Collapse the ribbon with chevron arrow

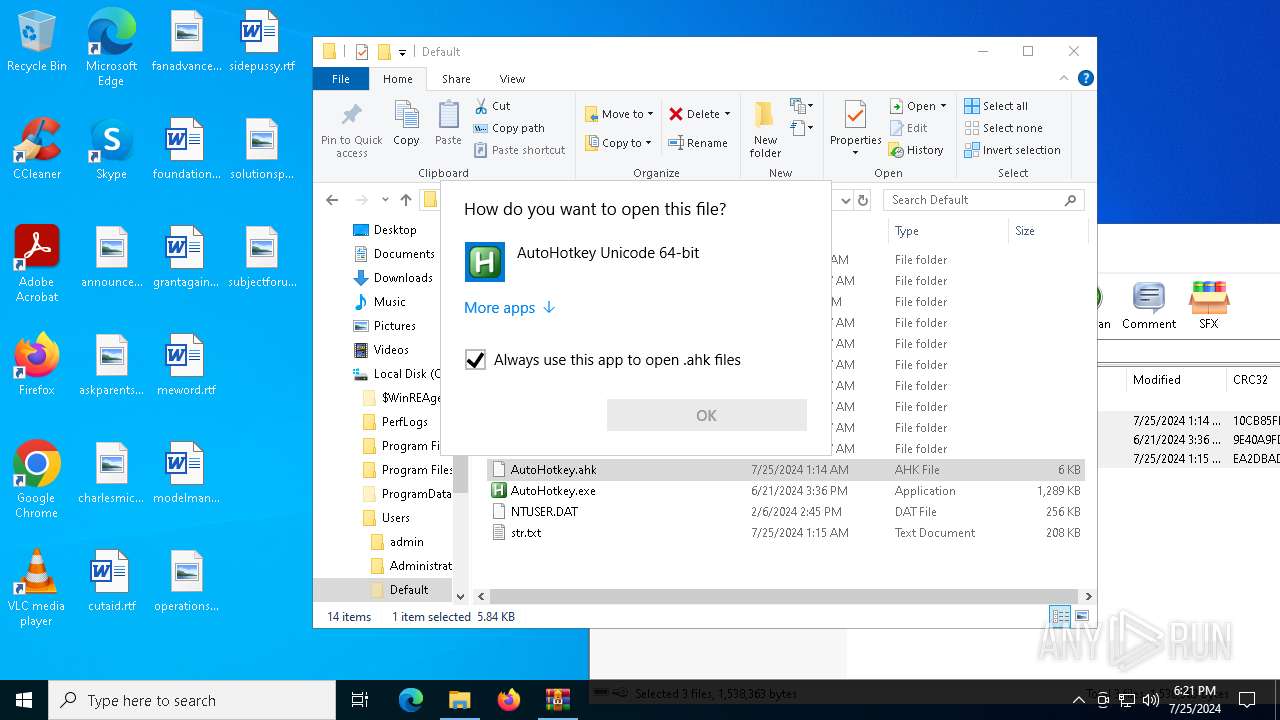click(1064, 78)
